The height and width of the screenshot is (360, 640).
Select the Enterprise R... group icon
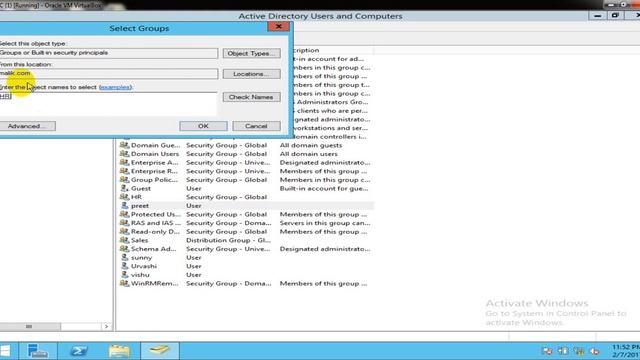click(124, 171)
